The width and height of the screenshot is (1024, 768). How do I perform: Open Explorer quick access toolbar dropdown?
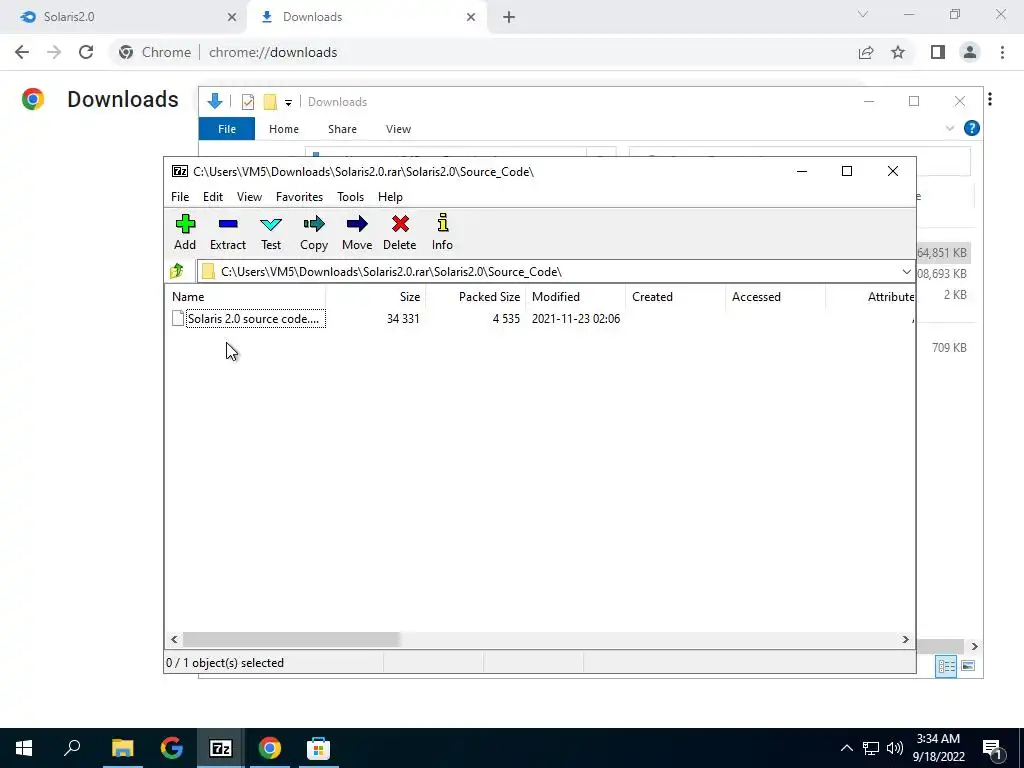pyautogui.click(x=288, y=103)
